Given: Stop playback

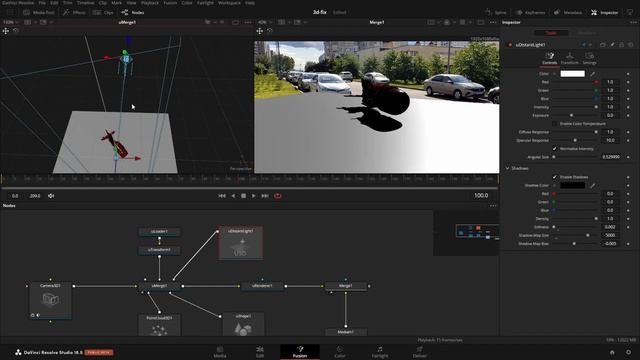Looking at the screenshot, I should tap(244, 196).
